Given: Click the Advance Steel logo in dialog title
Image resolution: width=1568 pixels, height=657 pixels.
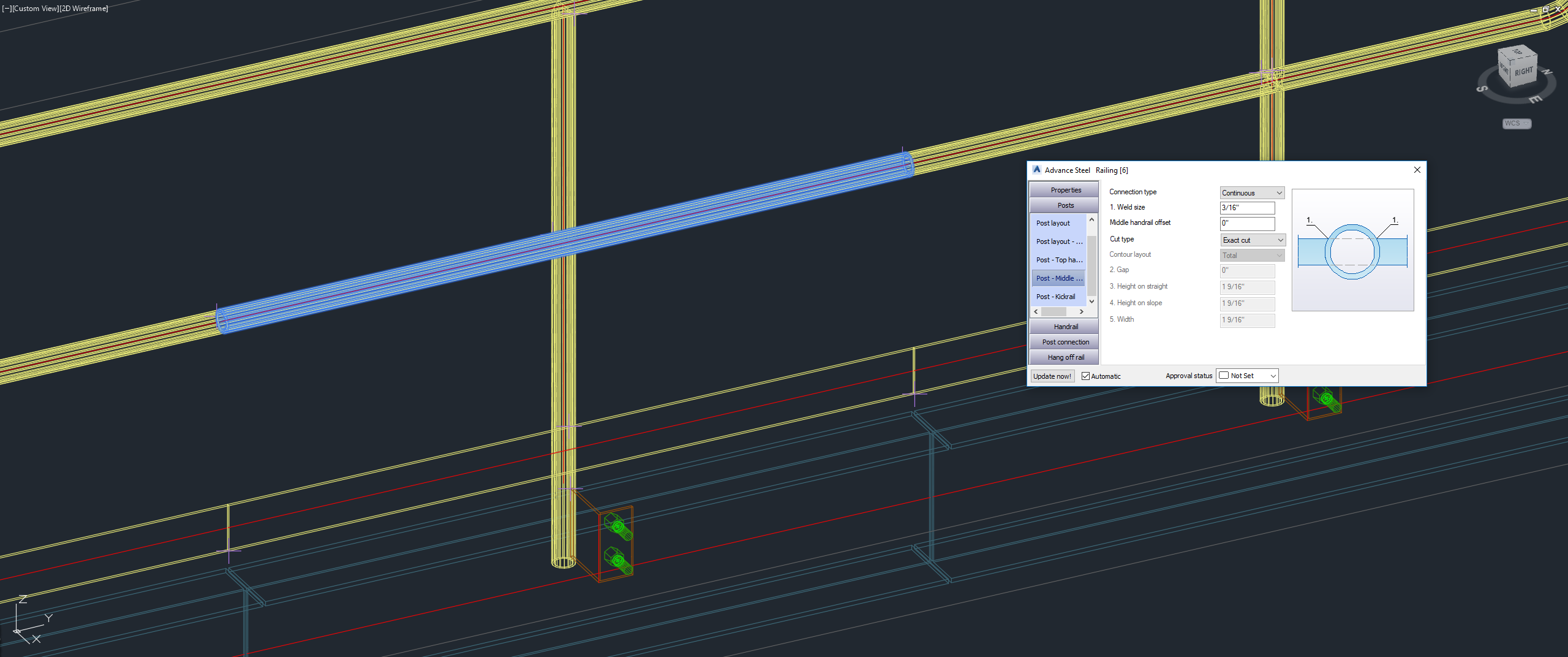Looking at the screenshot, I should pyautogui.click(x=1036, y=170).
